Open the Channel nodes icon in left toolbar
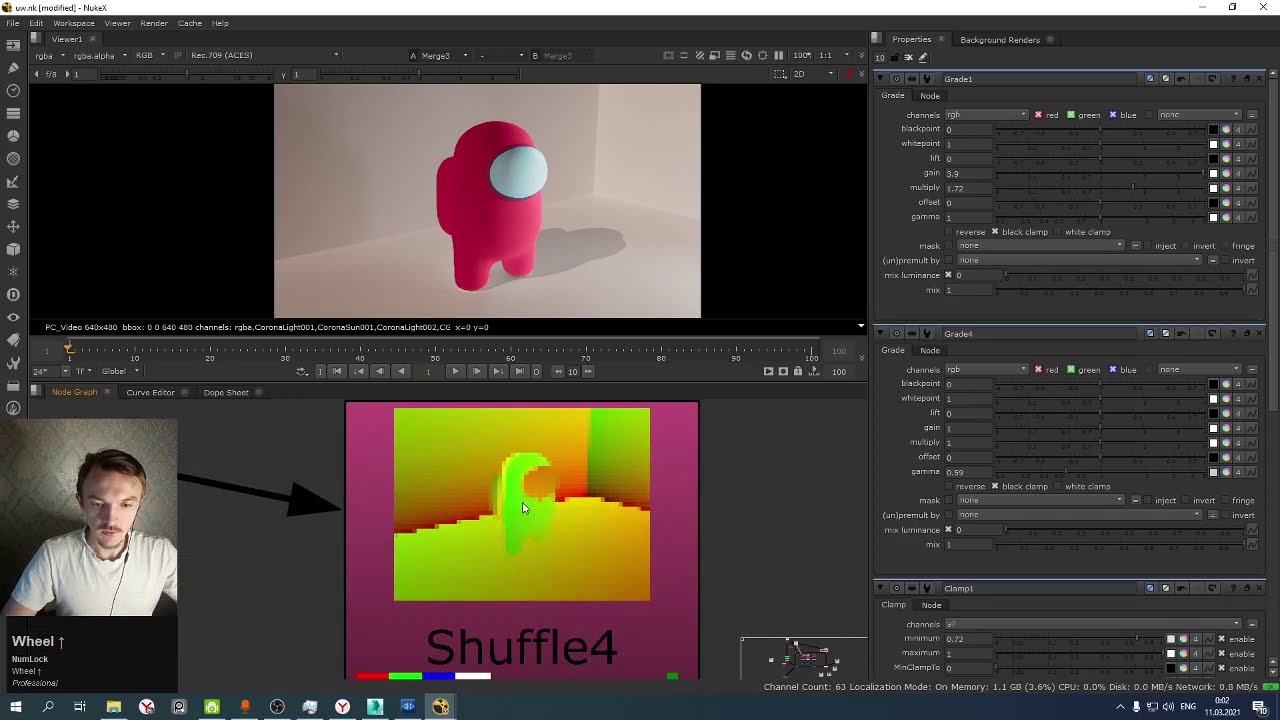Image resolution: width=1280 pixels, height=720 pixels. click(13, 113)
